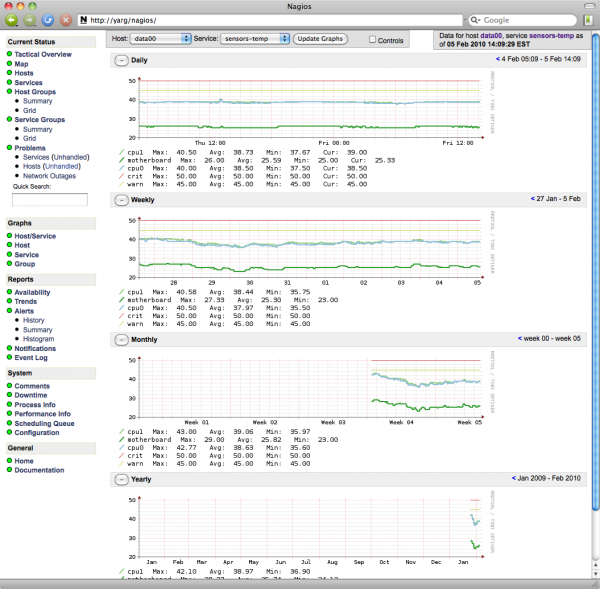The width and height of the screenshot is (600, 589).
Task: Click the browser back arrow button
Action: click(x=11, y=19)
